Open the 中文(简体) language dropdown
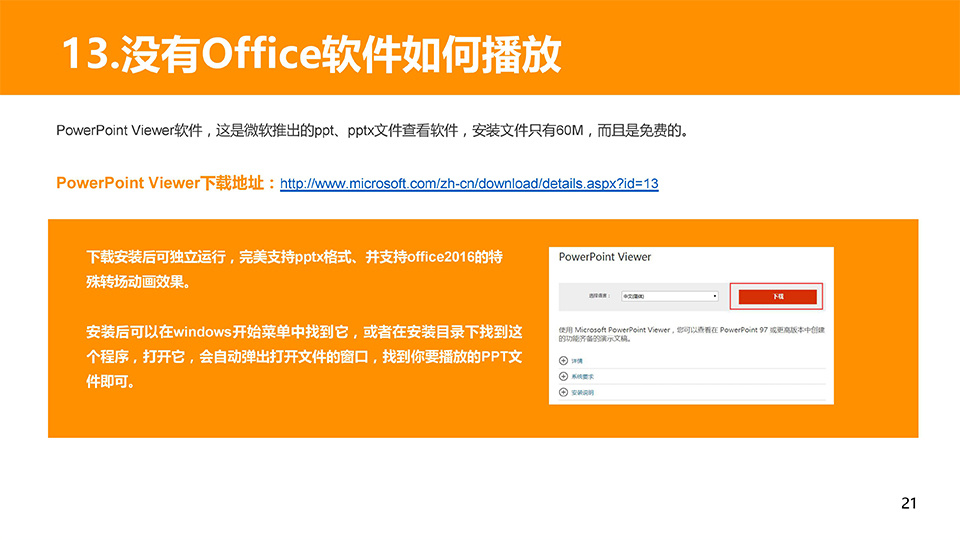Screen dimensions: 960x540 668,296
